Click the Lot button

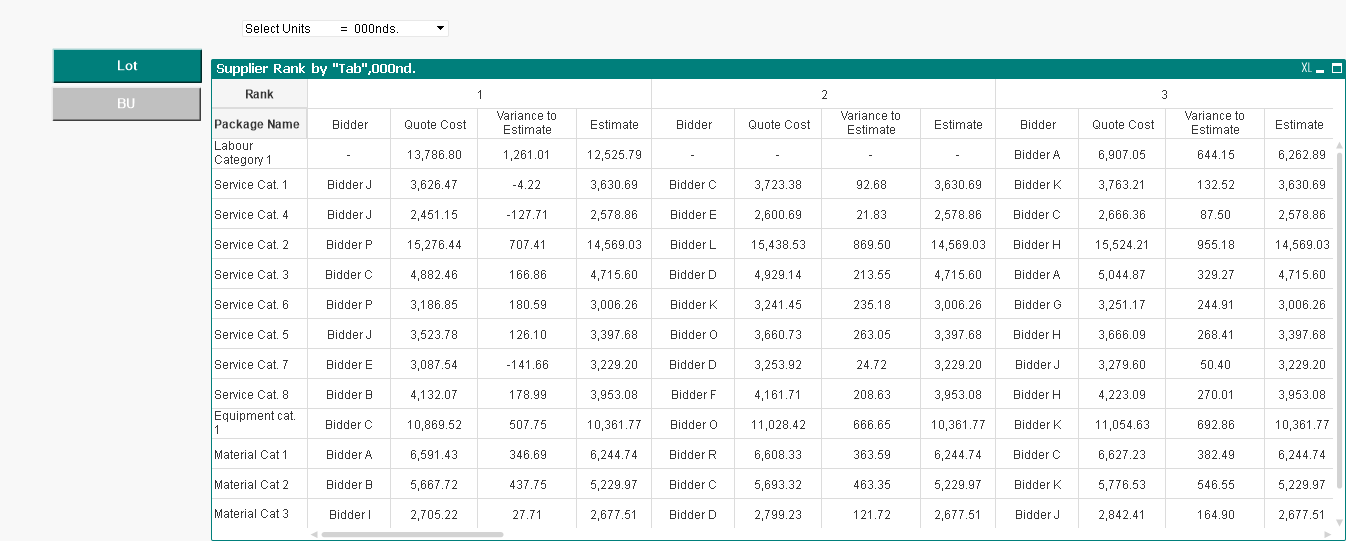127,66
